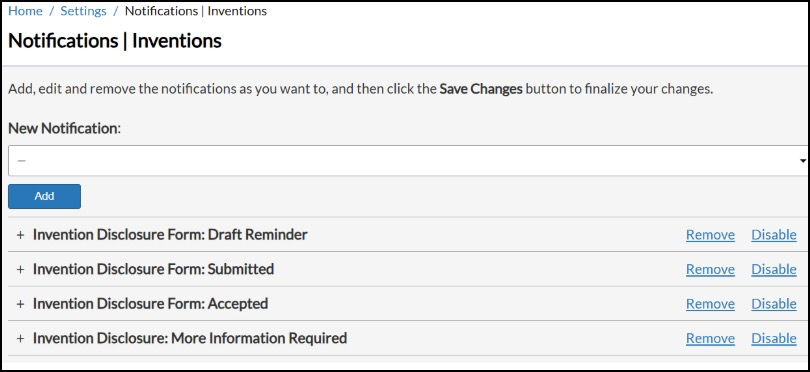The image size is (810, 372).
Task: Remove the Form: Submitted notification
Action: (710, 269)
